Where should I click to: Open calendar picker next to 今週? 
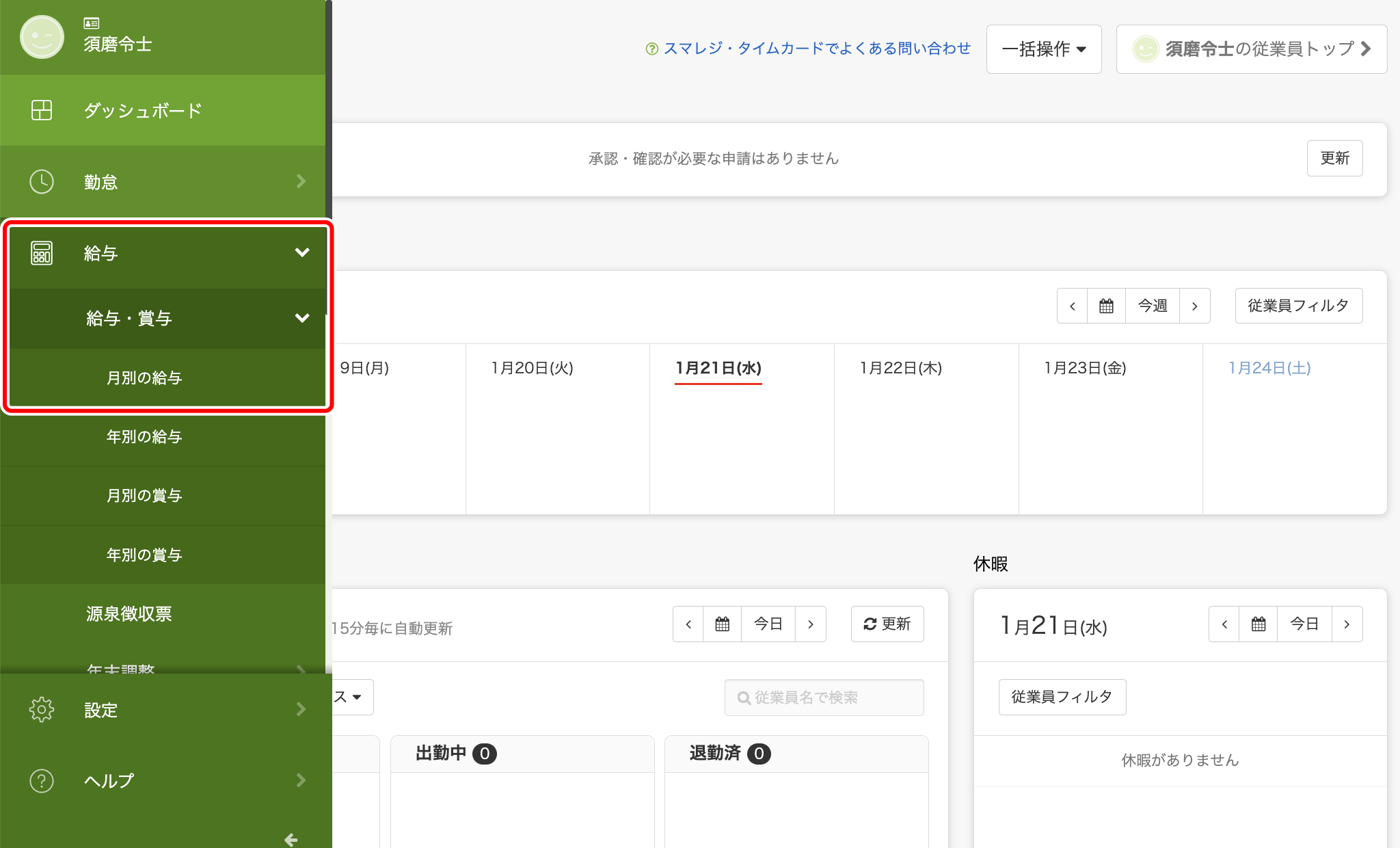(1106, 306)
